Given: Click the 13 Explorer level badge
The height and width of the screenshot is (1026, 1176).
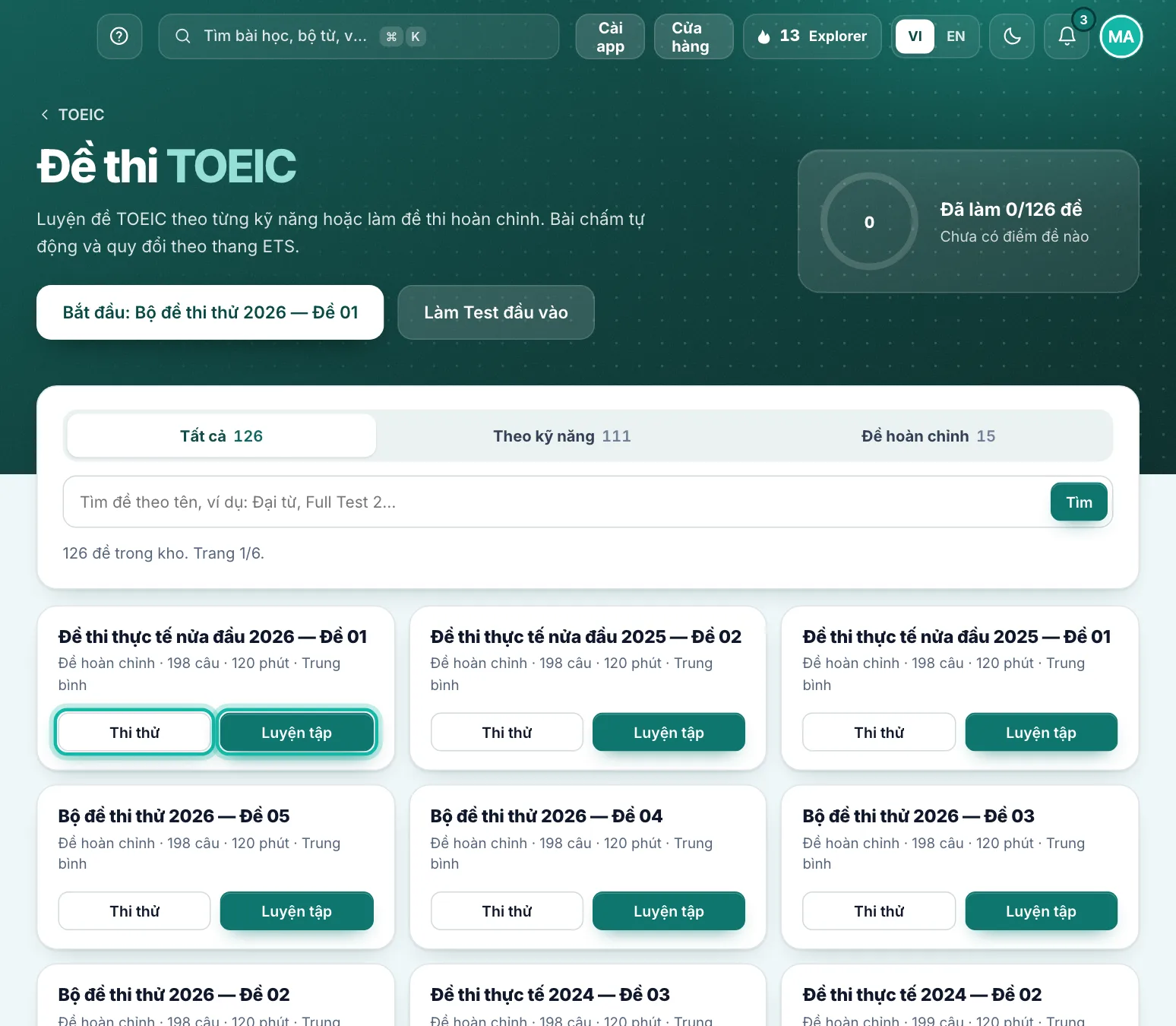Looking at the screenshot, I should 812,36.
